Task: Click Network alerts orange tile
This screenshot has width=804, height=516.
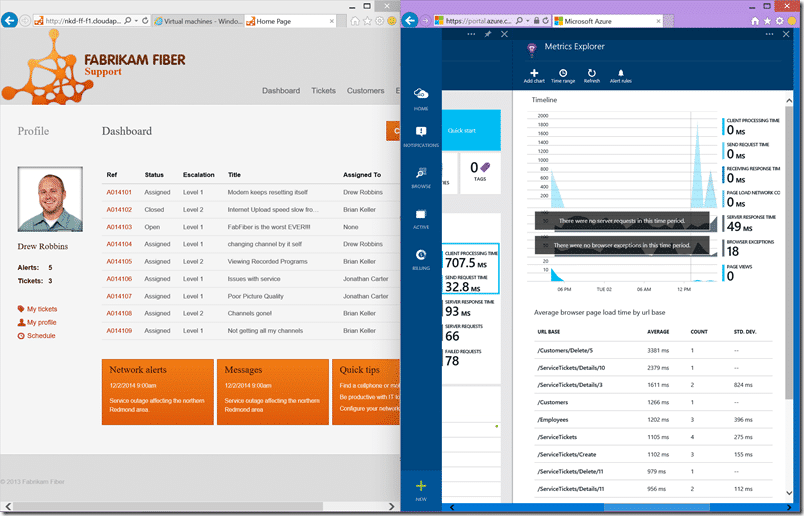Action: [x=157, y=392]
